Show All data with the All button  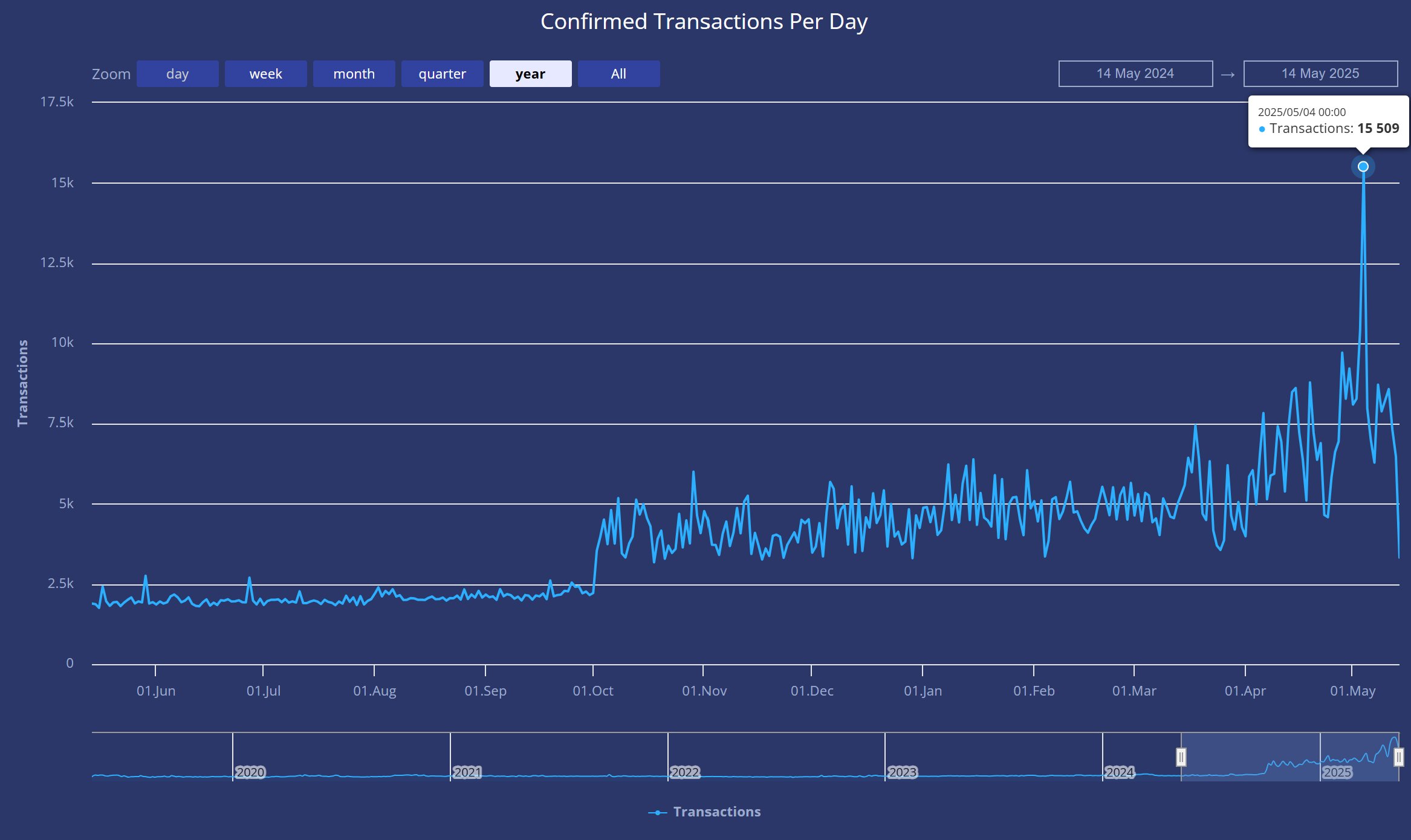(x=618, y=74)
